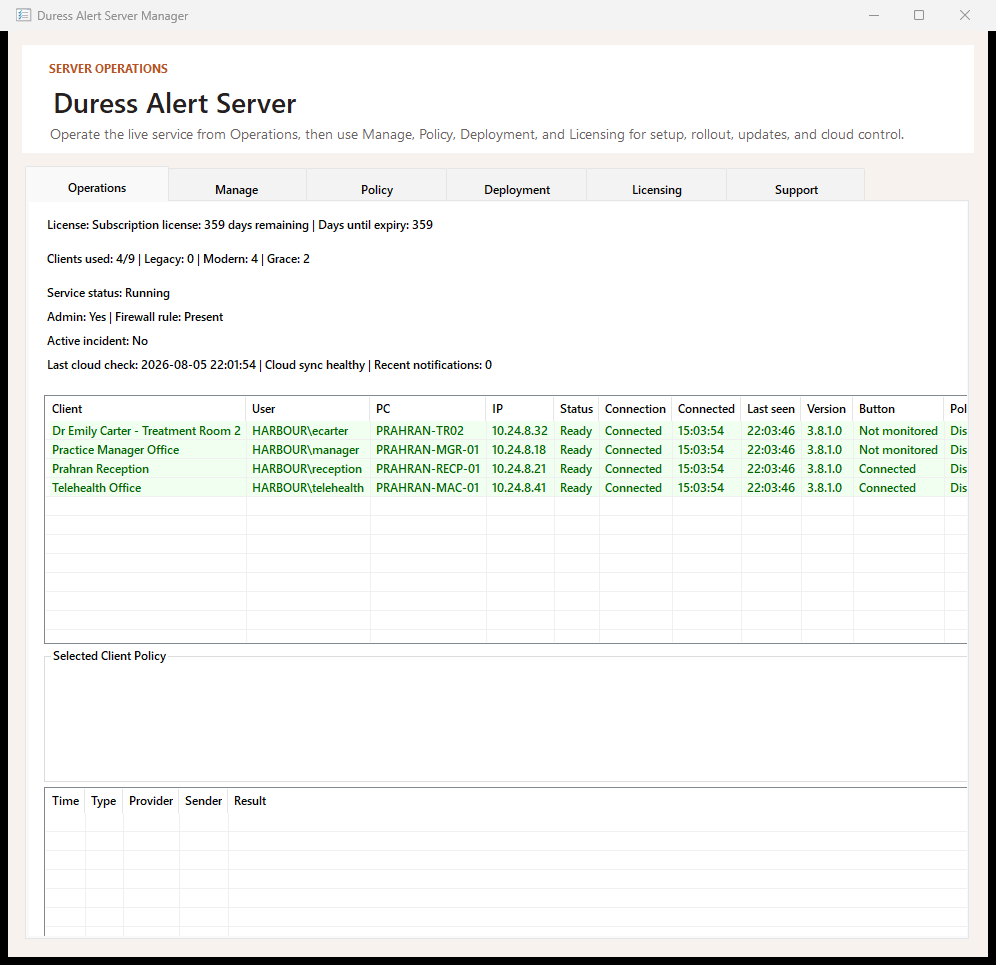Click Button Connected cell for Prahran Reception

[x=887, y=469]
